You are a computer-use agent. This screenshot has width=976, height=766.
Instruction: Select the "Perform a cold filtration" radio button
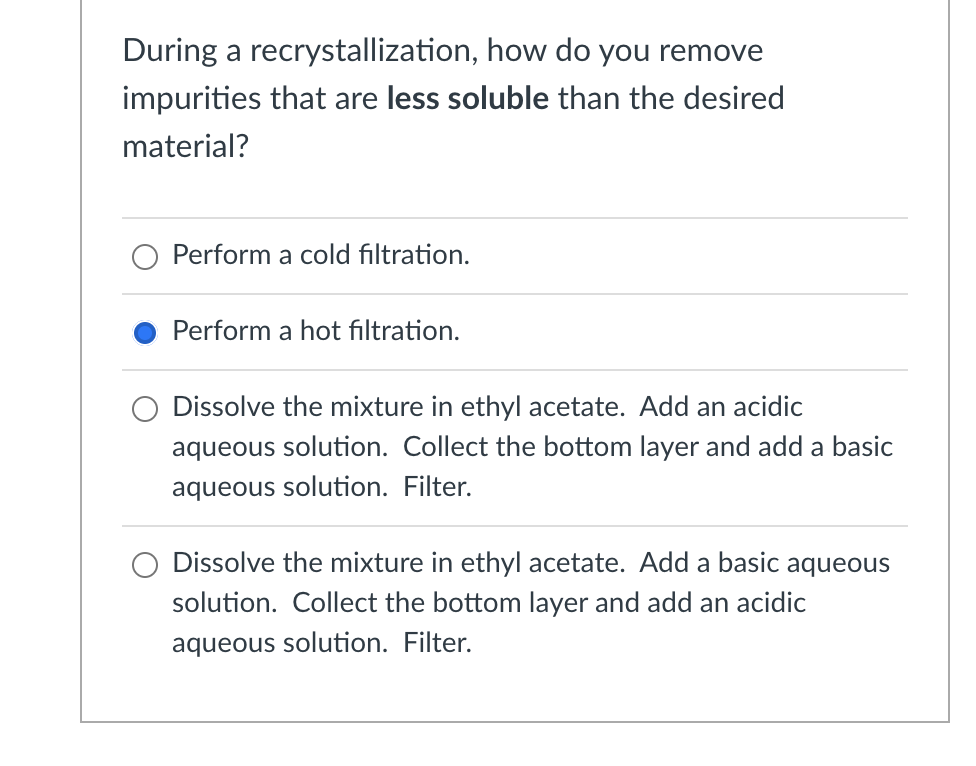click(x=144, y=257)
